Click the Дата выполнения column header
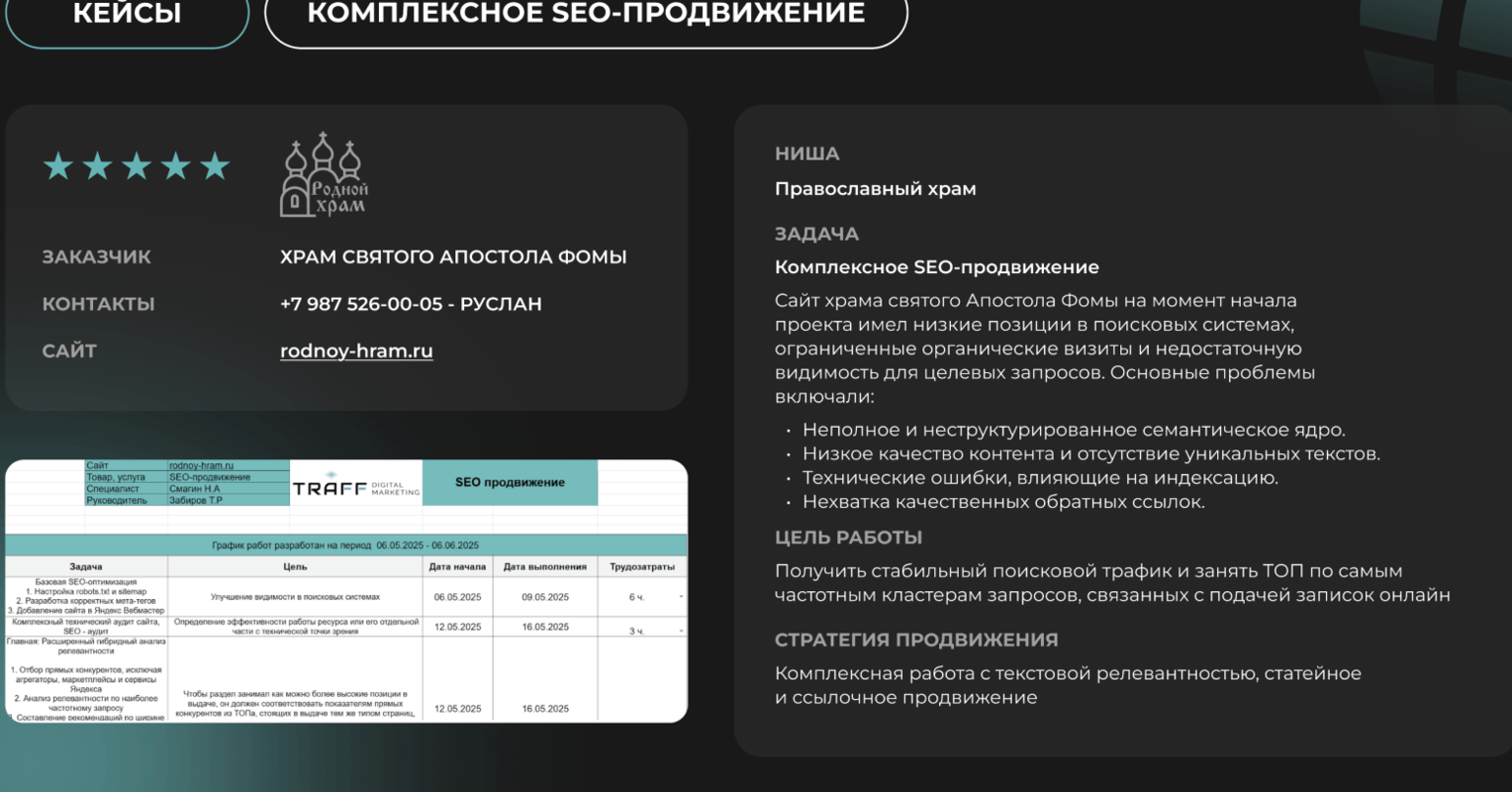Image resolution: width=1512 pixels, height=792 pixels. click(x=544, y=567)
